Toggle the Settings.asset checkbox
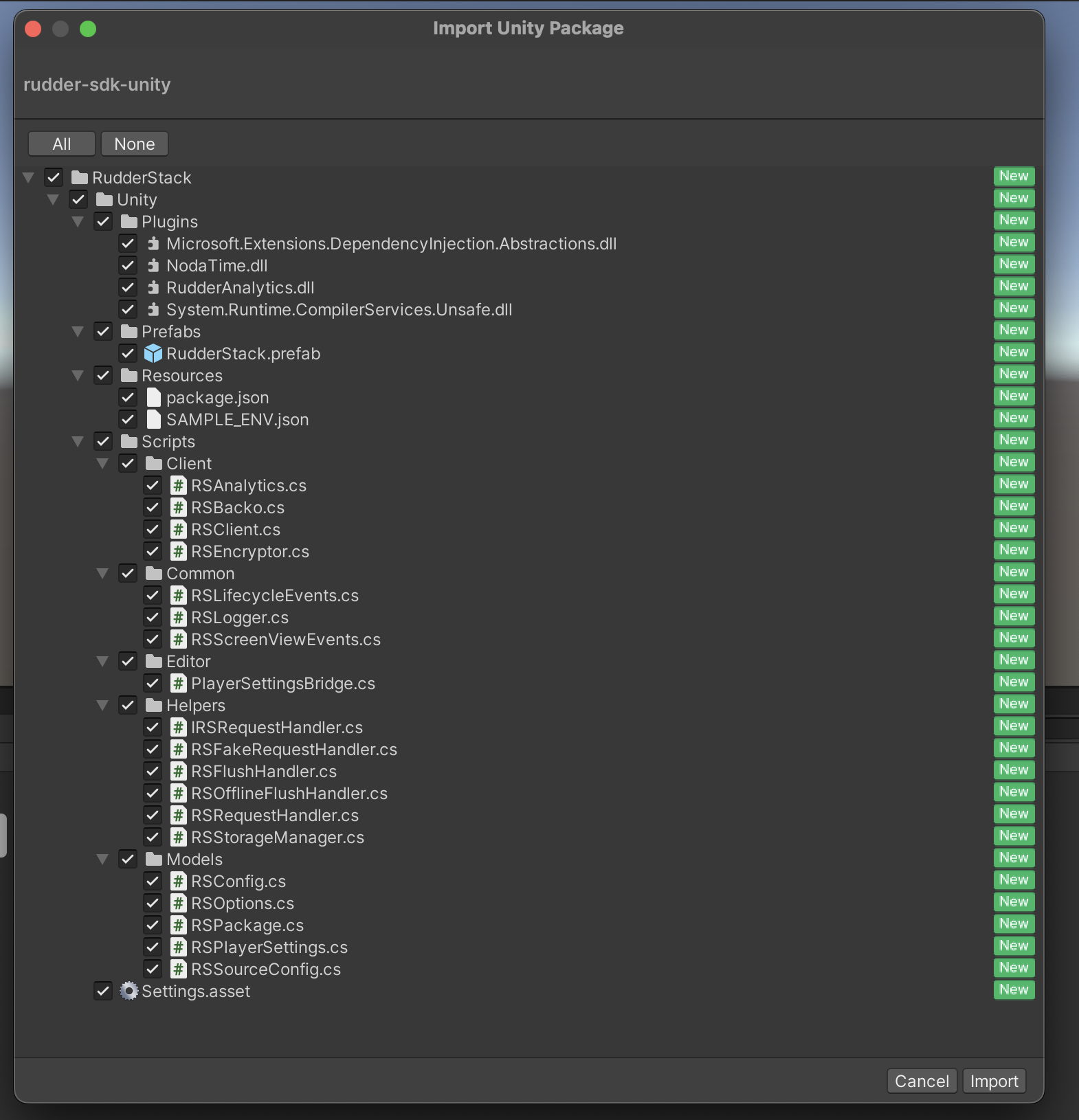The height and width of the screenshot is (1120, 1079). pos(103,992)
